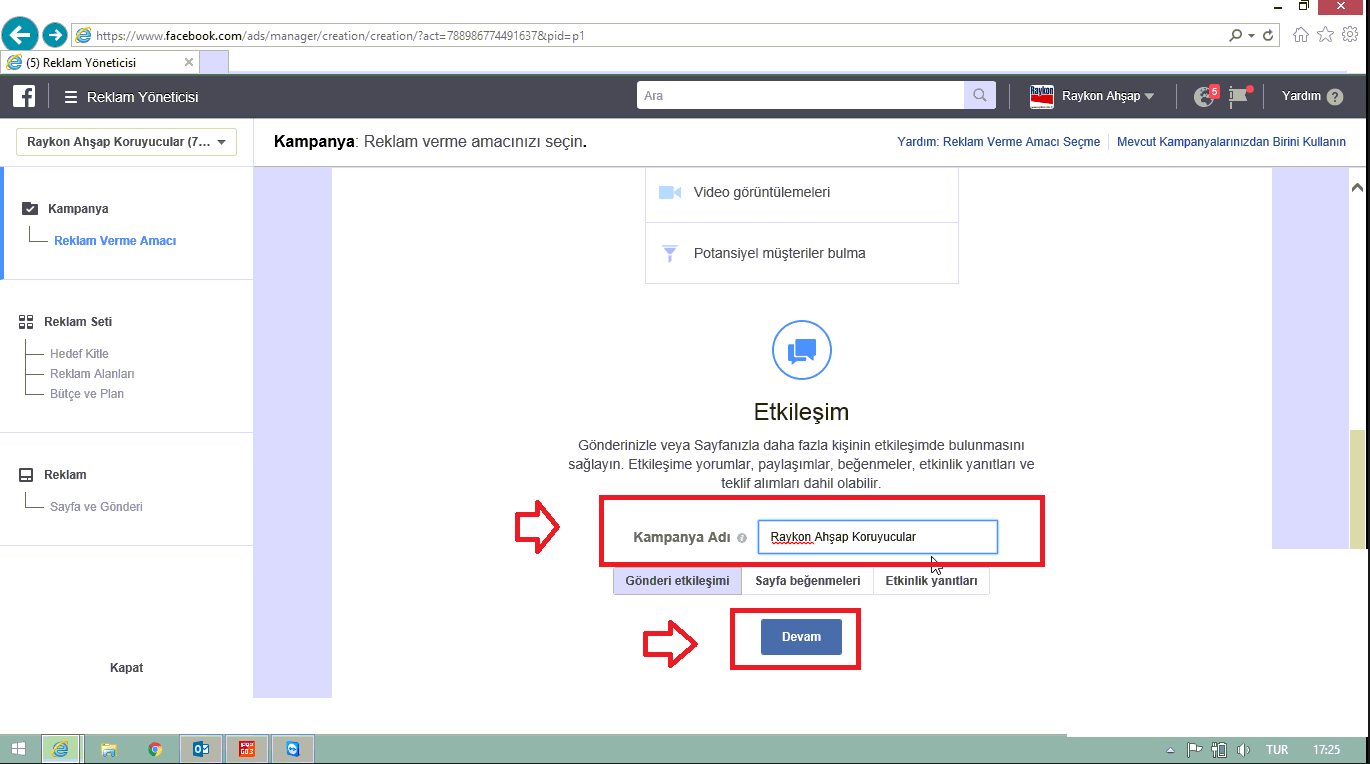Click the Reklam section icon in the sidebar
This screenshot has height=764, width=1370.
(x=26, y=475)
